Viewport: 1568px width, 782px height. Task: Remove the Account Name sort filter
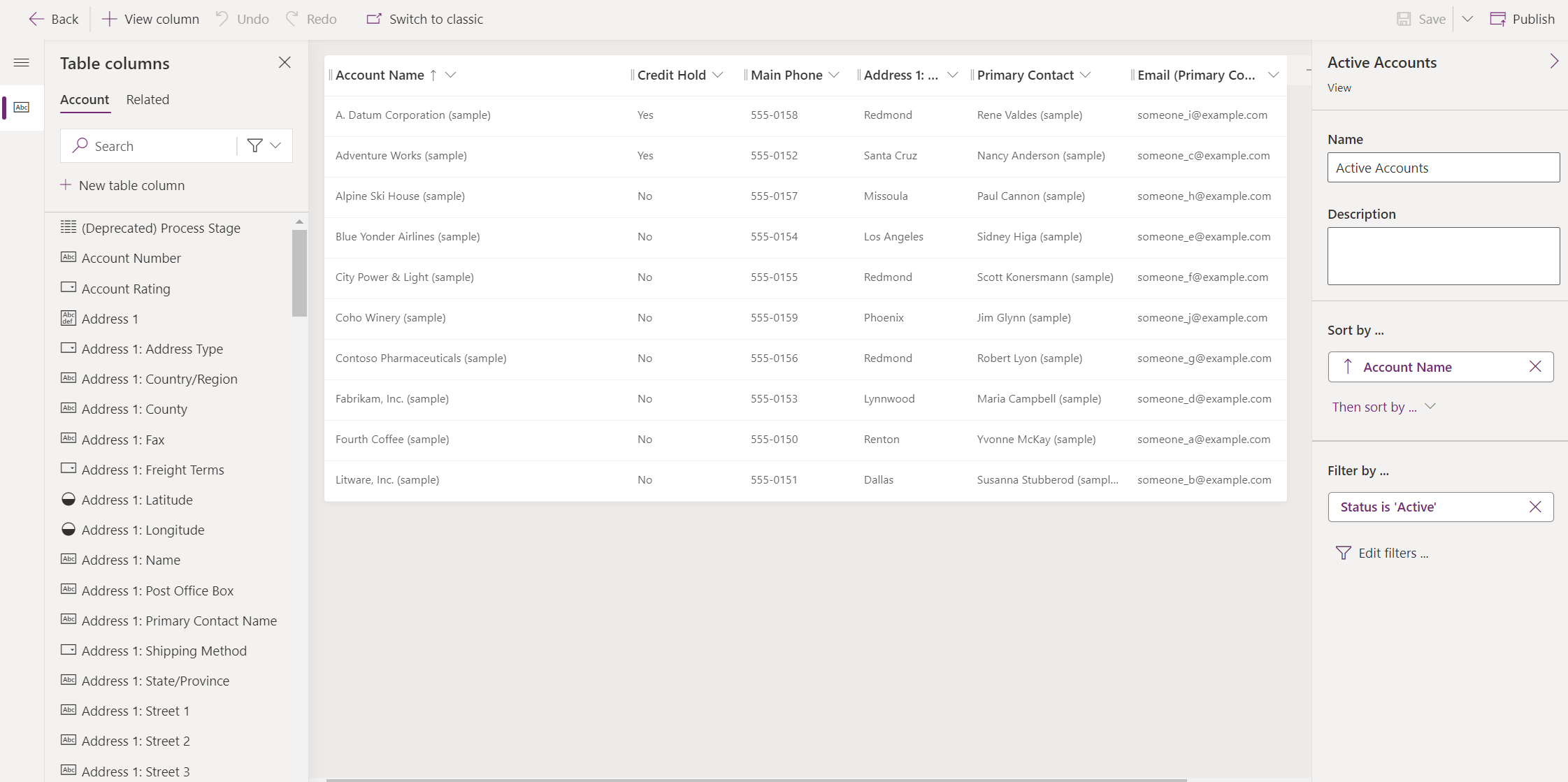click(1535, 366)
